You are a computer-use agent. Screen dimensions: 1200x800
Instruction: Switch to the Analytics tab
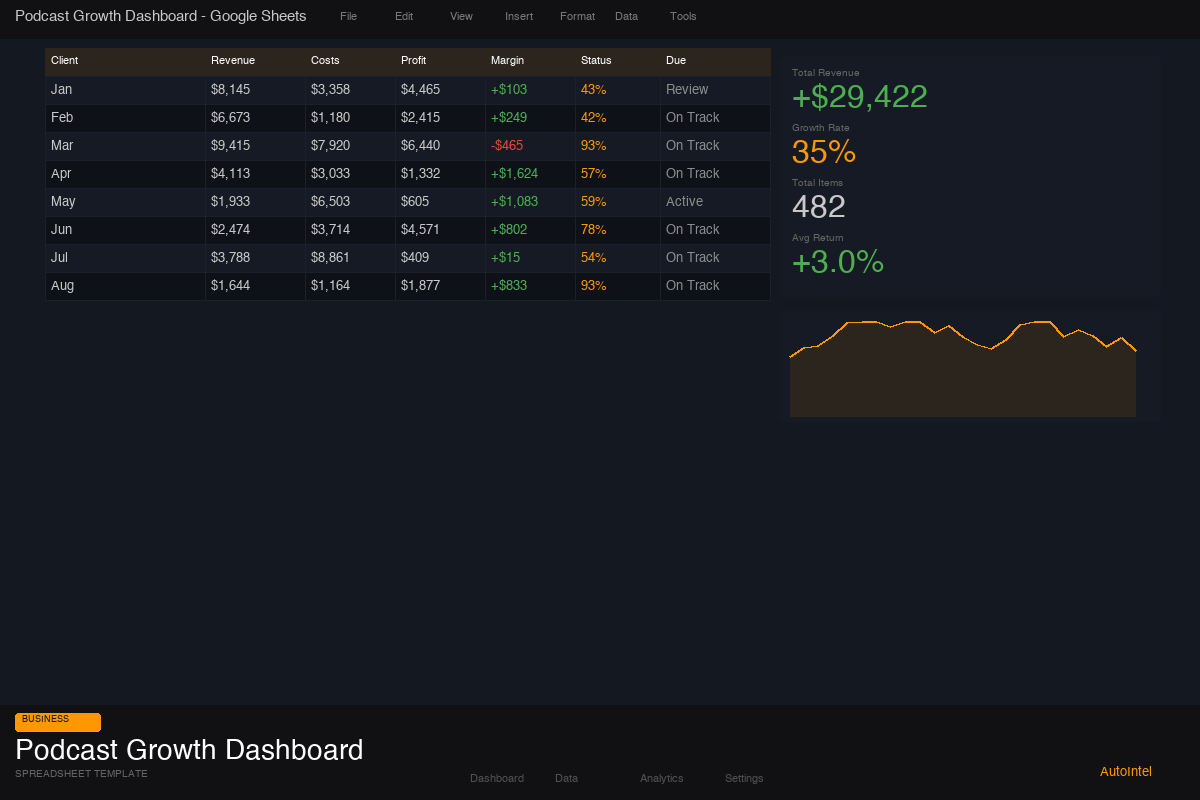(x=662, y=778)
